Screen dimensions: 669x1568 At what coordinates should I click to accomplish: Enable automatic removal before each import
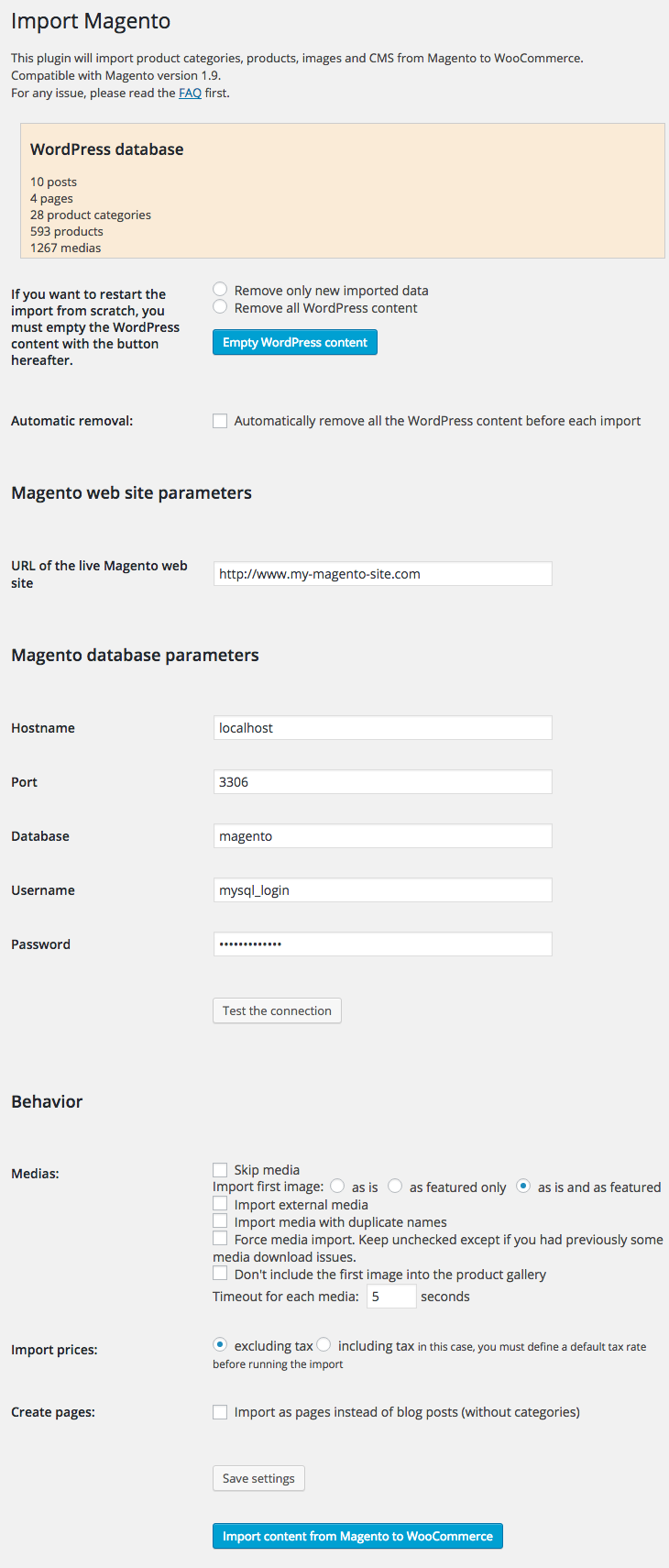(220, 421)
